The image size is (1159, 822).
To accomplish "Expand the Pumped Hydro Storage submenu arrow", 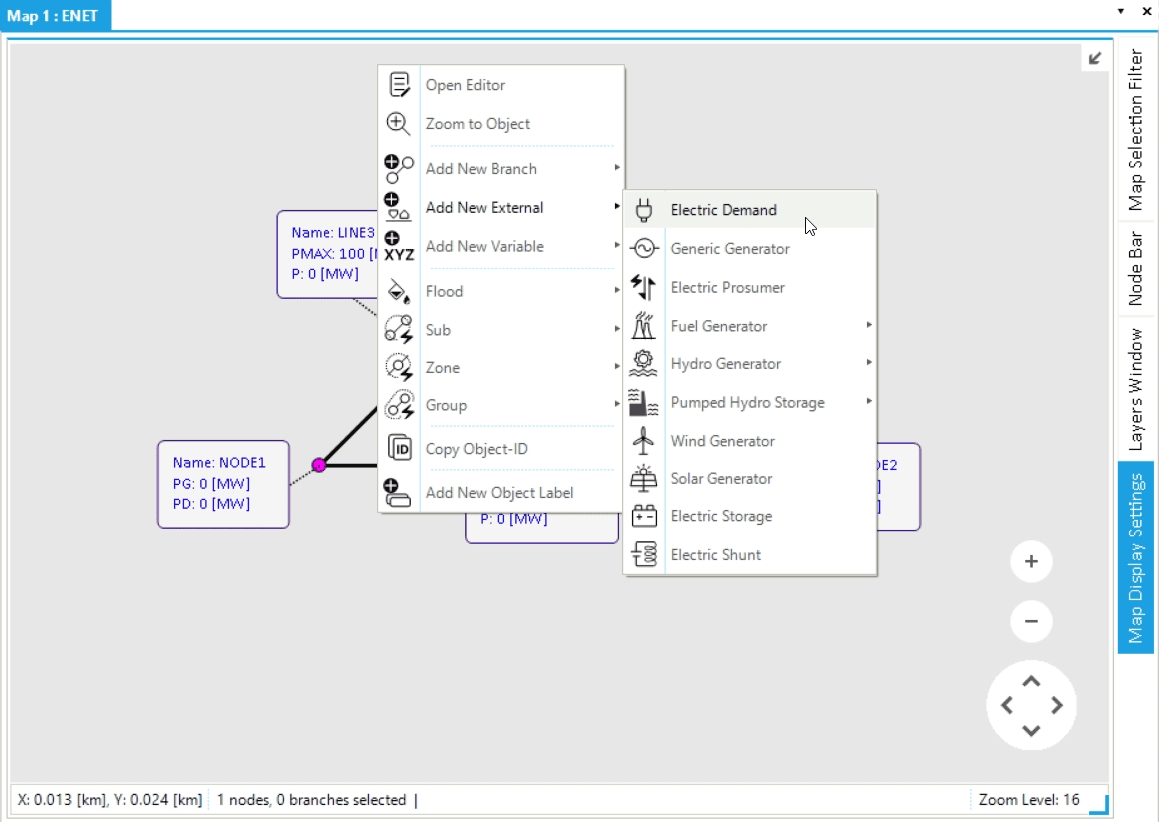I will click(x=869, y=402).
